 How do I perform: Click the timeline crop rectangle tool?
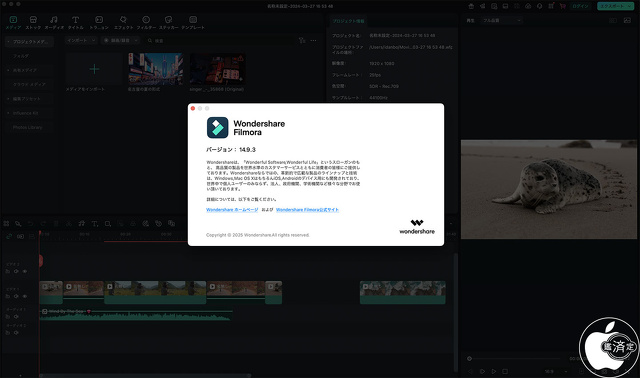pos(108,224)
